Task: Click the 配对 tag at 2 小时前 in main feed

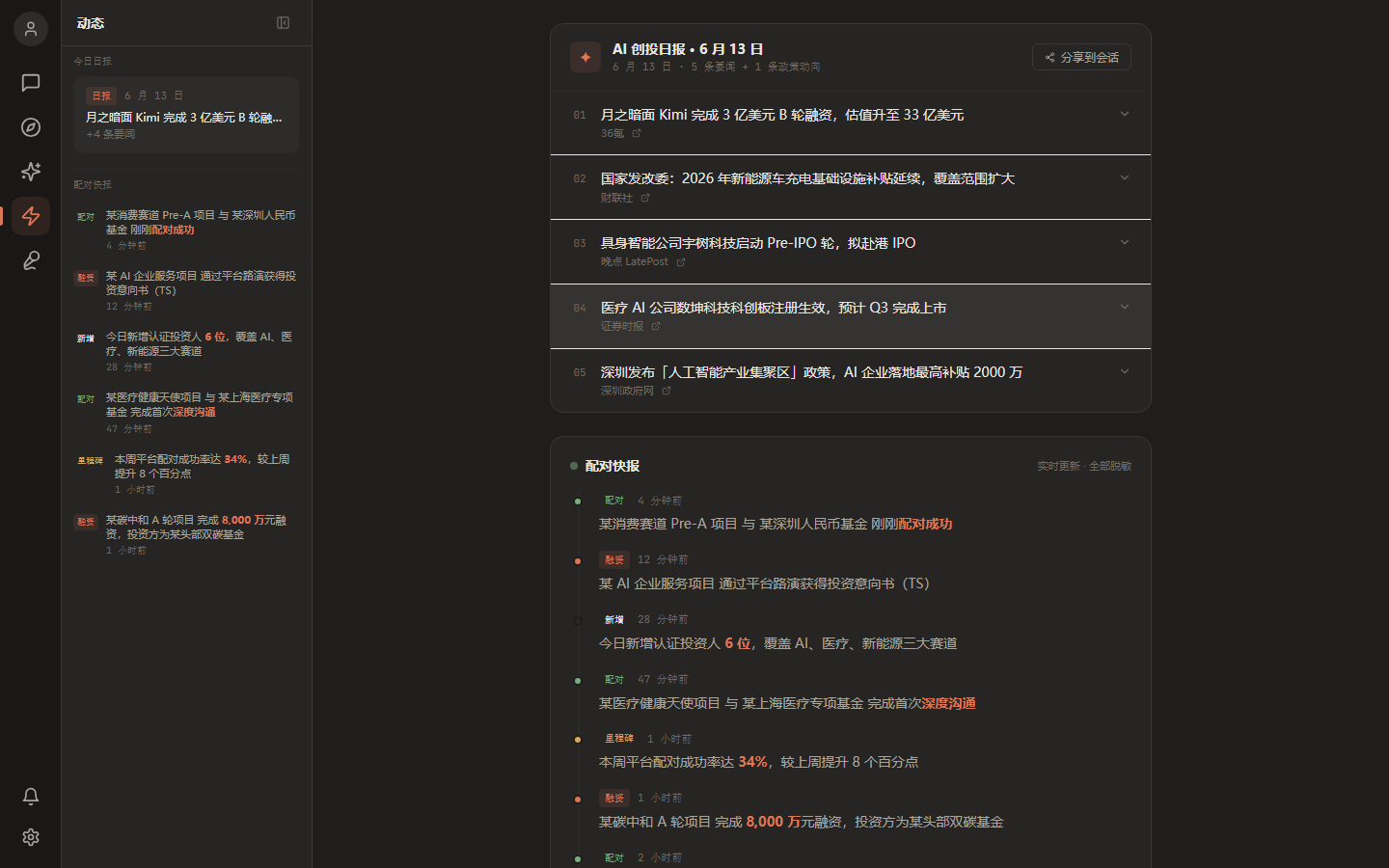Action: click(x=614, y=857)
